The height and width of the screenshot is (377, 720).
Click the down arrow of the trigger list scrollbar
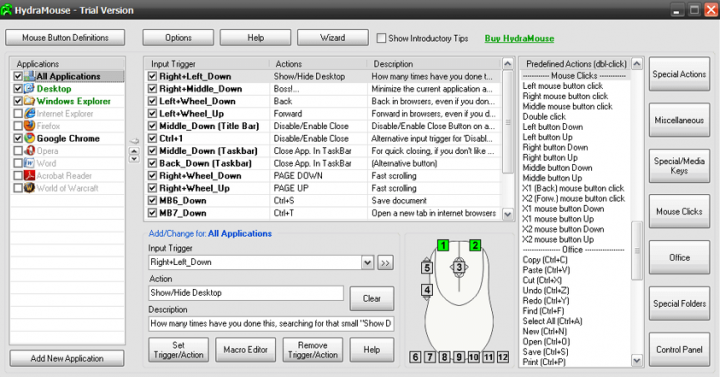507,214
